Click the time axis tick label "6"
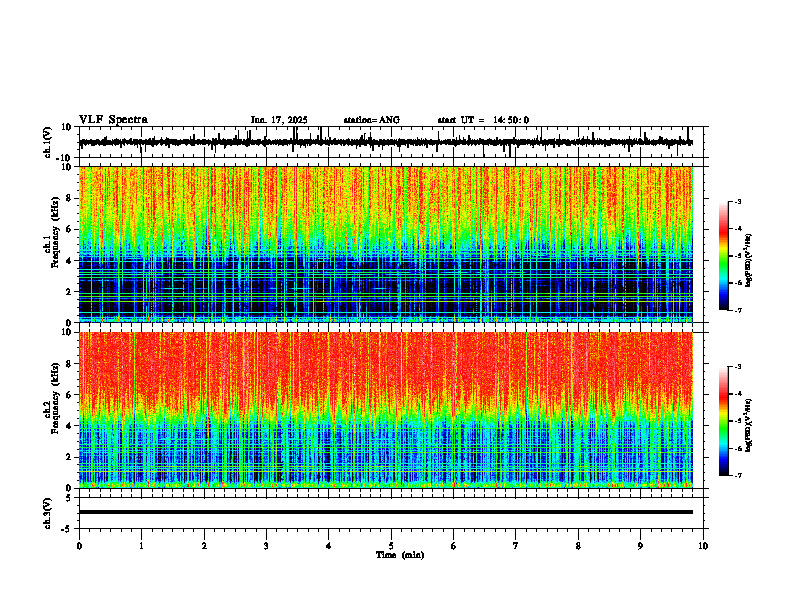This screenshot has height=612, width=792. point(454,546)
